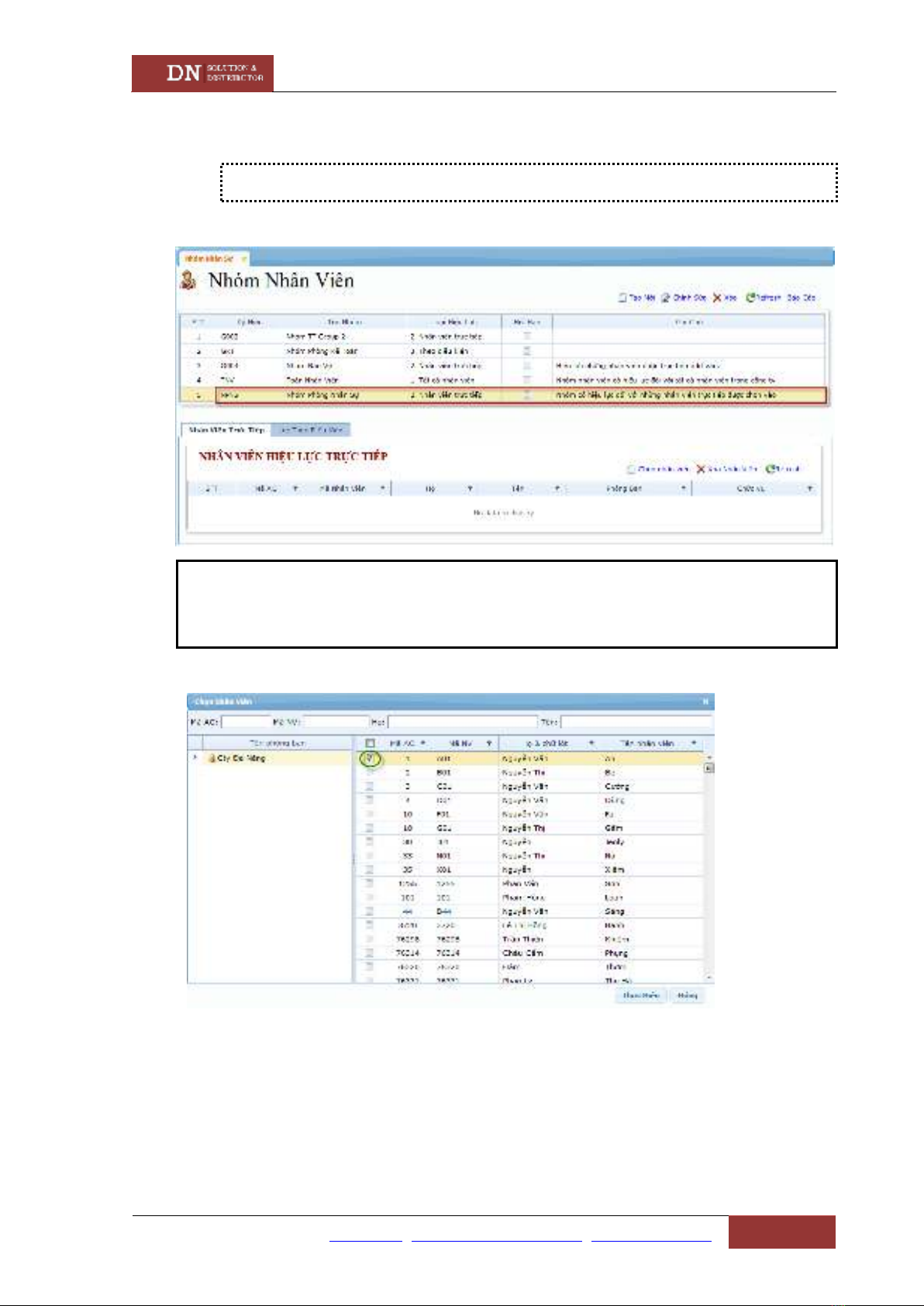Open the Phòng ban column filter
The height and width of the screenshot is (1306, 924).
[x=683, y=489]
